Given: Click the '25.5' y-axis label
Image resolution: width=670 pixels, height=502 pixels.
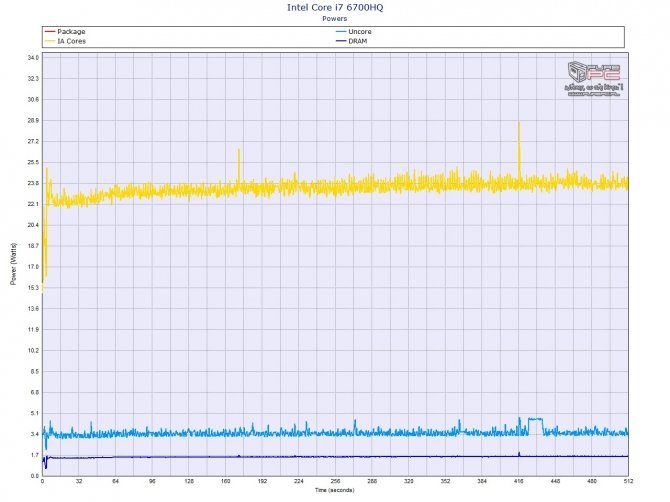Looking at the screenshot, I should tap(33, 162).
